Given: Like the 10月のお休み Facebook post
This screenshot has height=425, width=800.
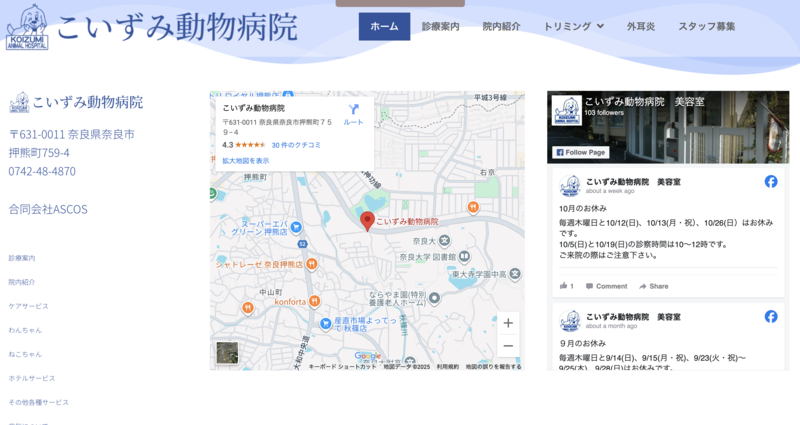Looking at the screenshot, I should 566,286.
